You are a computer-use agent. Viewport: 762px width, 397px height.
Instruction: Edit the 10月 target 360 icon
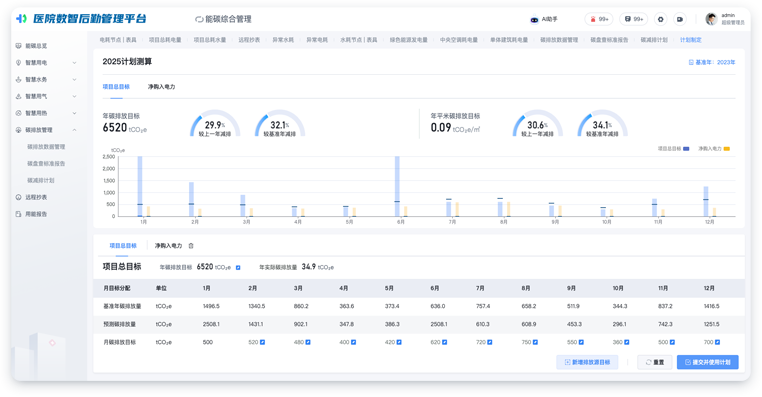pos(626,342)
